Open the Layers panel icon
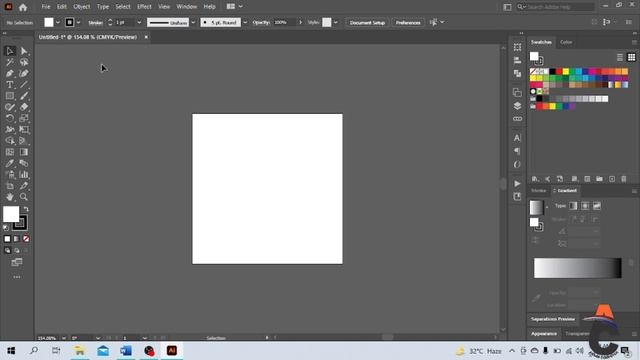640x360 pixels. coord(517,106)
